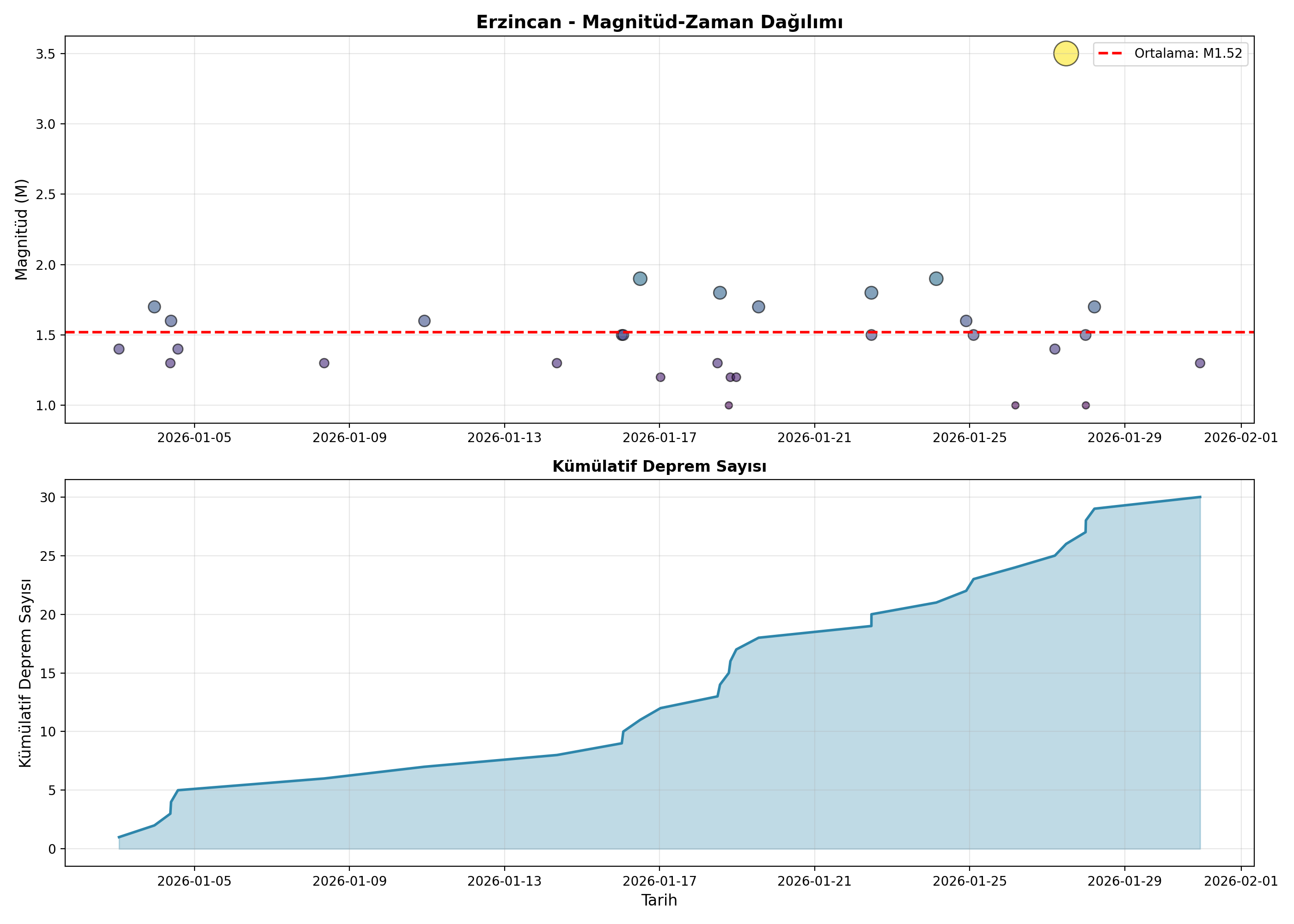Click the '2.0' magnitude tick label
Viewport: 1294px width, 924px height.
[x=47, y=265]
